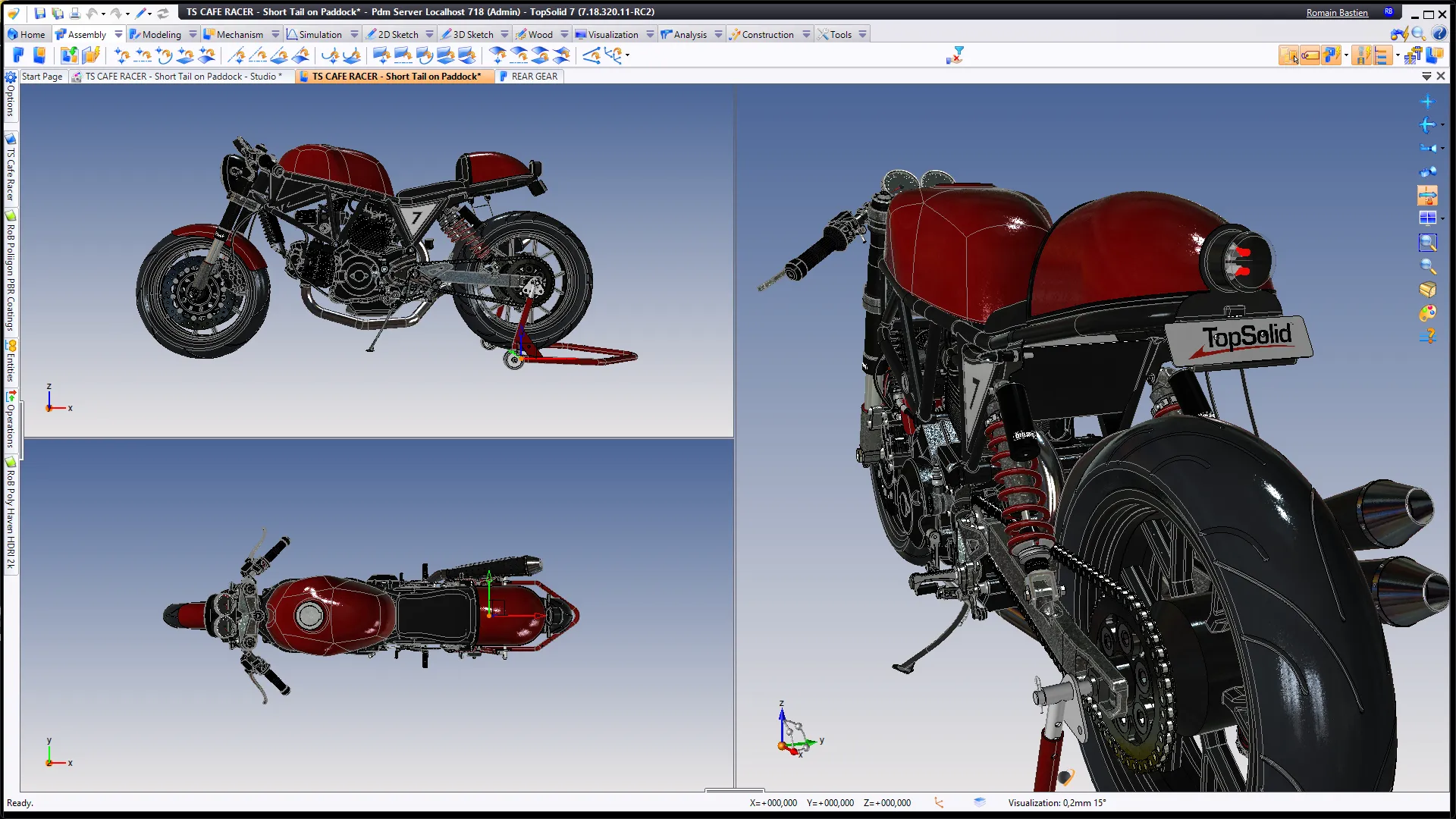
Task: Click the Options gear icon
Action: point(11,77)
